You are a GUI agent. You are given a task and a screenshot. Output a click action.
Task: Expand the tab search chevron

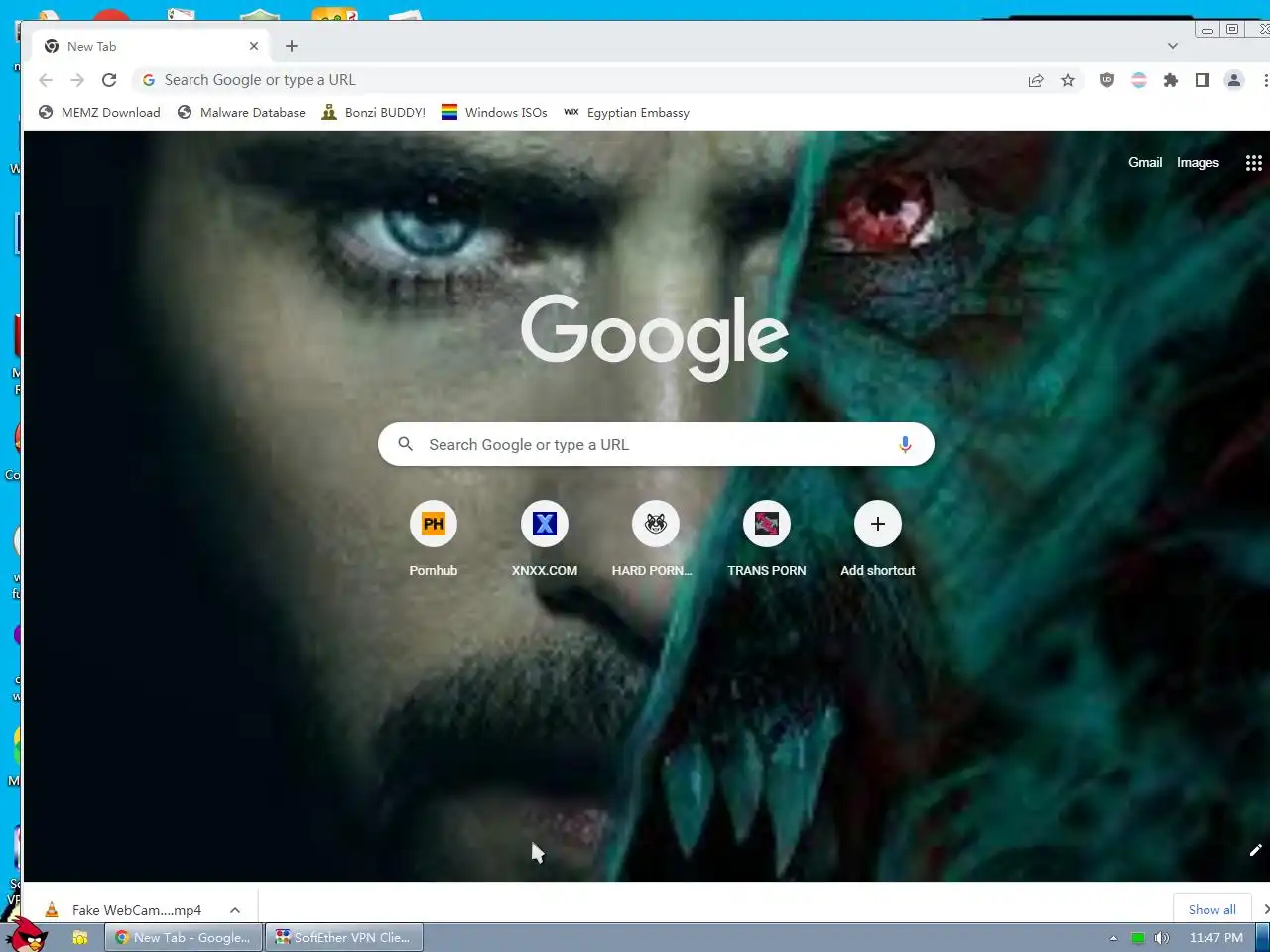pos(1173,46)
